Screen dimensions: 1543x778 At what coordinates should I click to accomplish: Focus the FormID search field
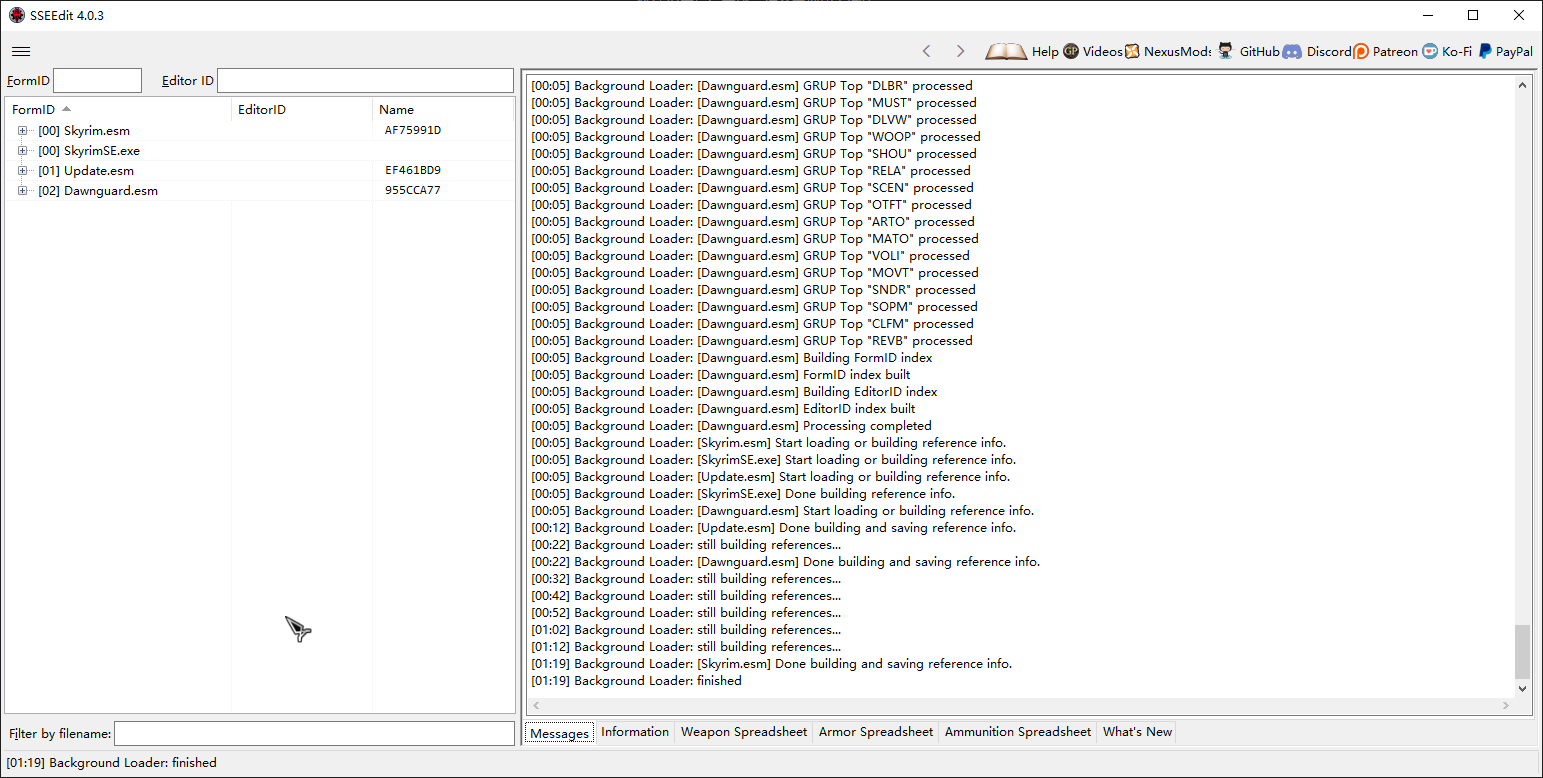pyautogui.click(x=97, y=80)
